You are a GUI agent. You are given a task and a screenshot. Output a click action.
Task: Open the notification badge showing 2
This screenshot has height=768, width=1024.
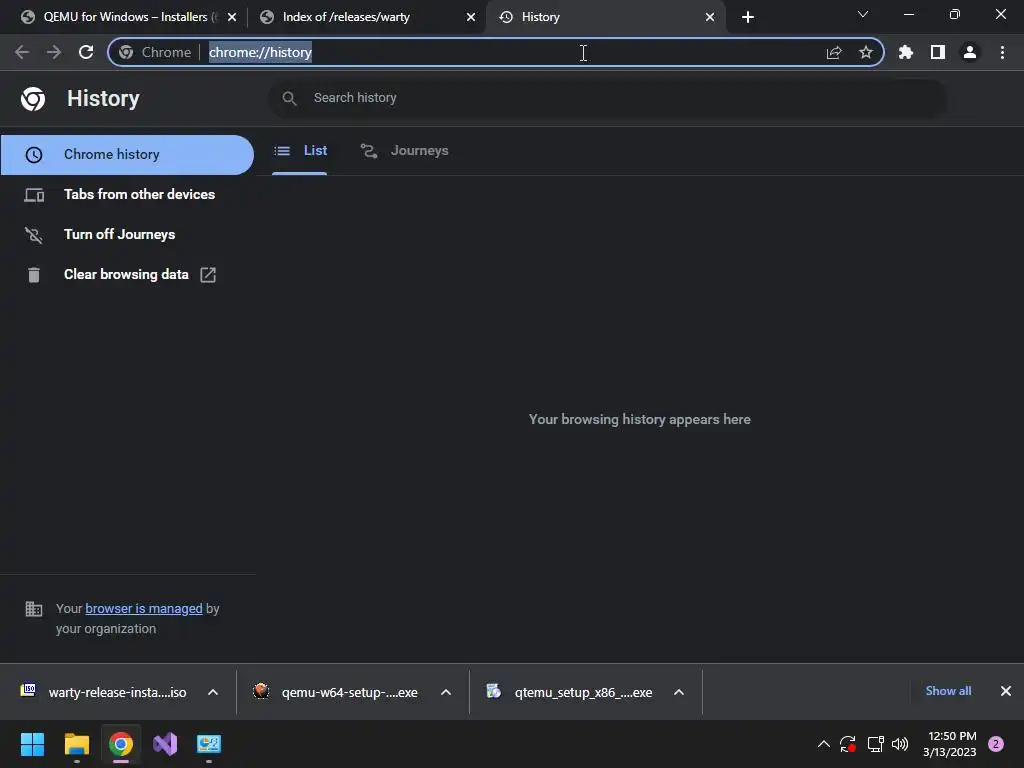click(996, 744)
